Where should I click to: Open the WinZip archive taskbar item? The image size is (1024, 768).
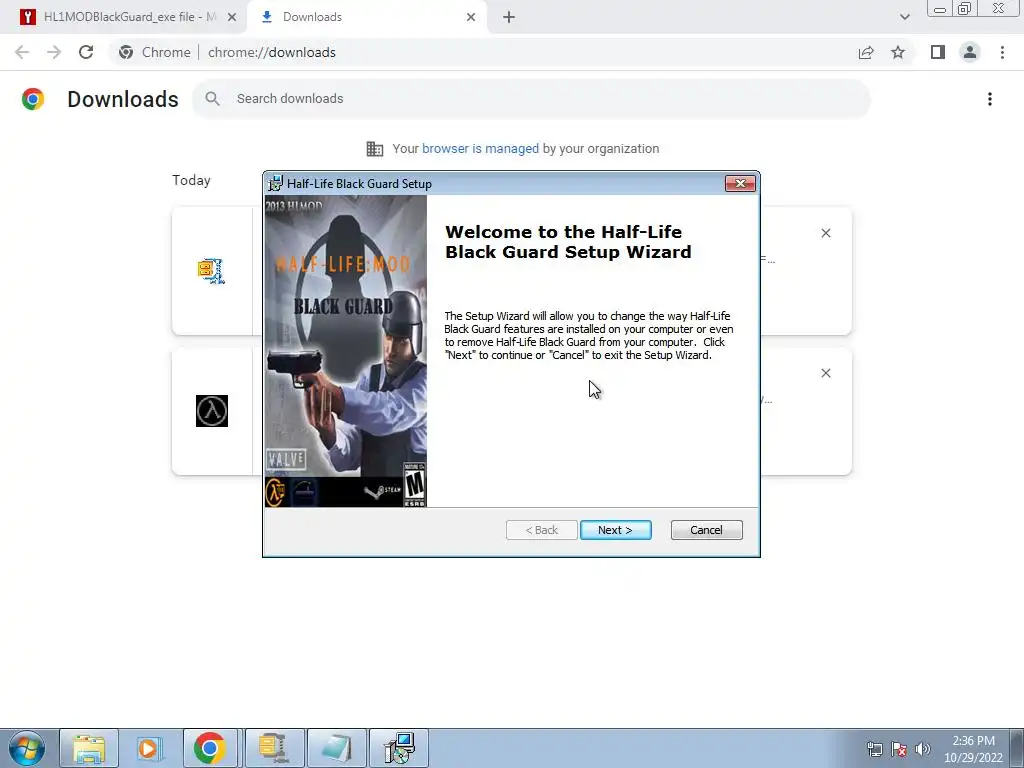pyautogui.click(x=274, y=748)
